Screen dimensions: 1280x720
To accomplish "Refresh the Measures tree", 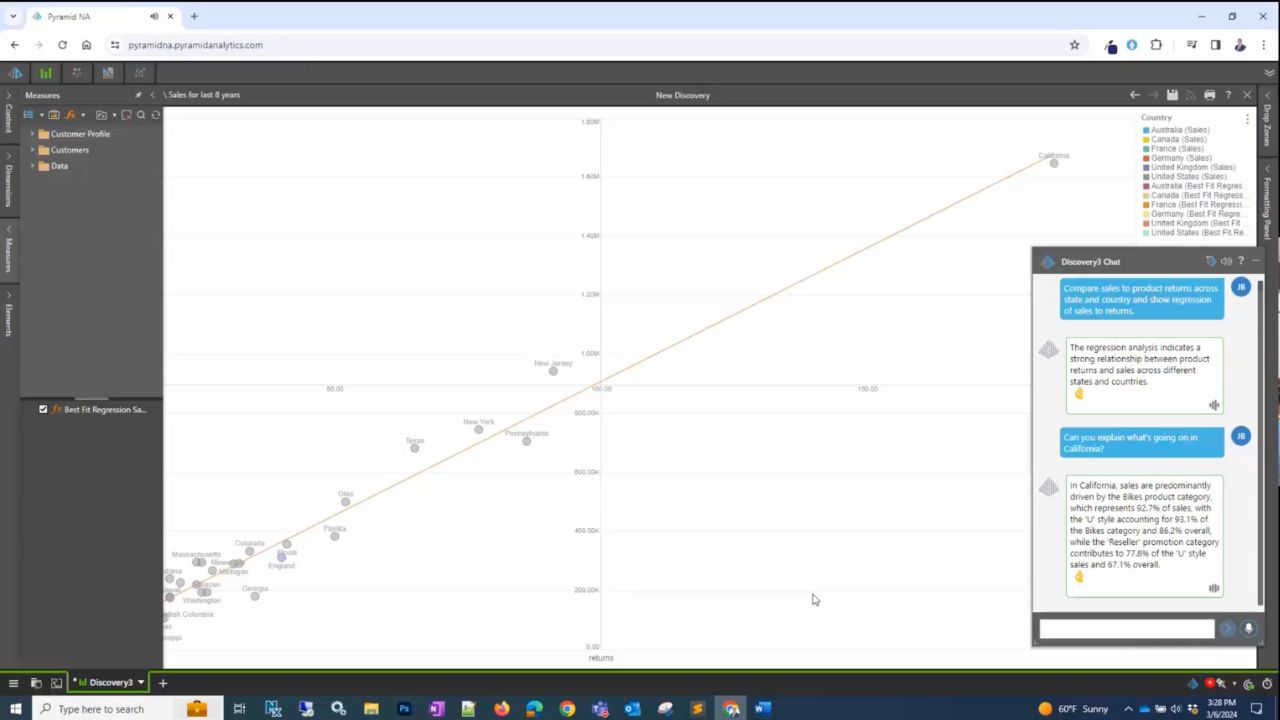I will (x=155, y=115).
